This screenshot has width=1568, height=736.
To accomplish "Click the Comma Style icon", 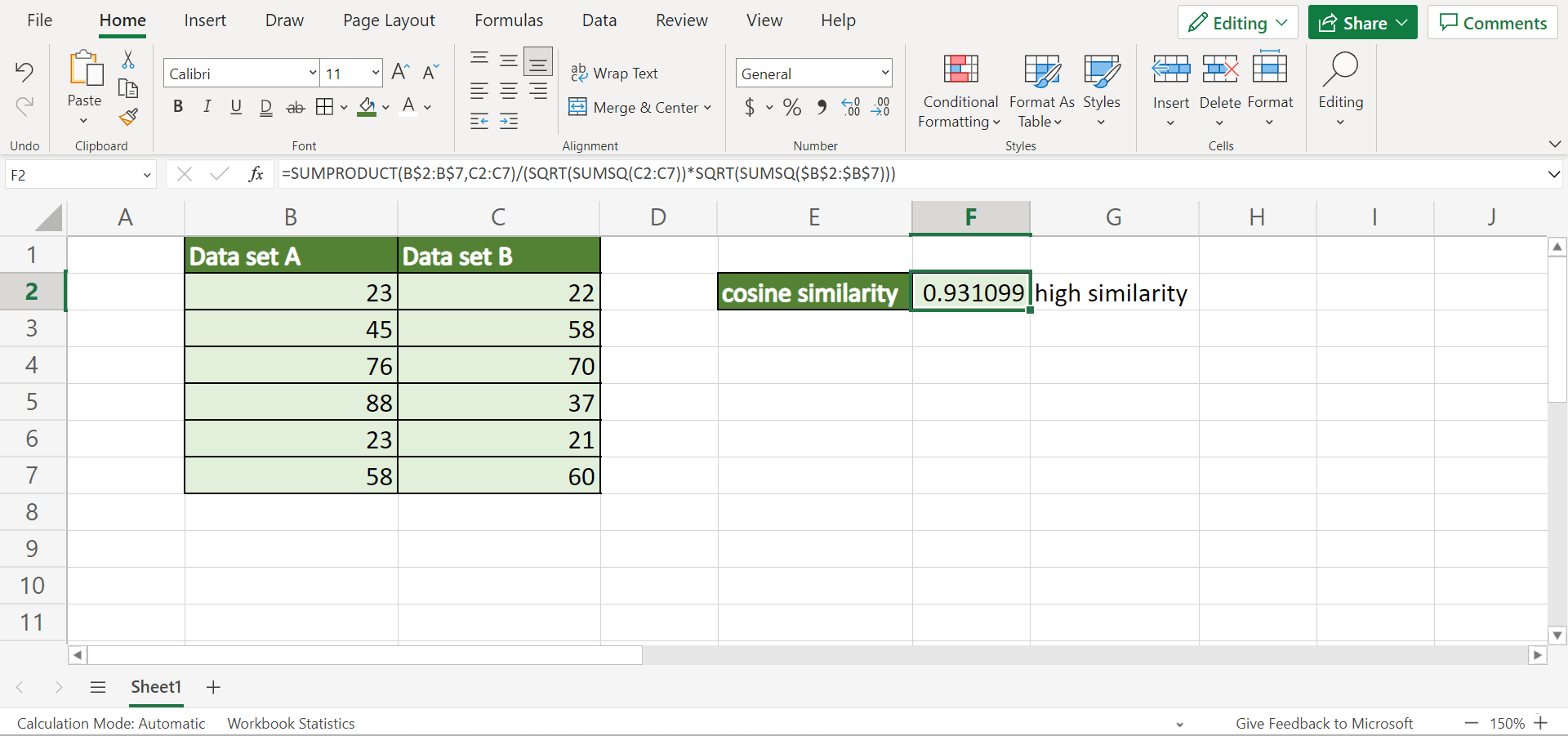I will click(x=822, y=107).
